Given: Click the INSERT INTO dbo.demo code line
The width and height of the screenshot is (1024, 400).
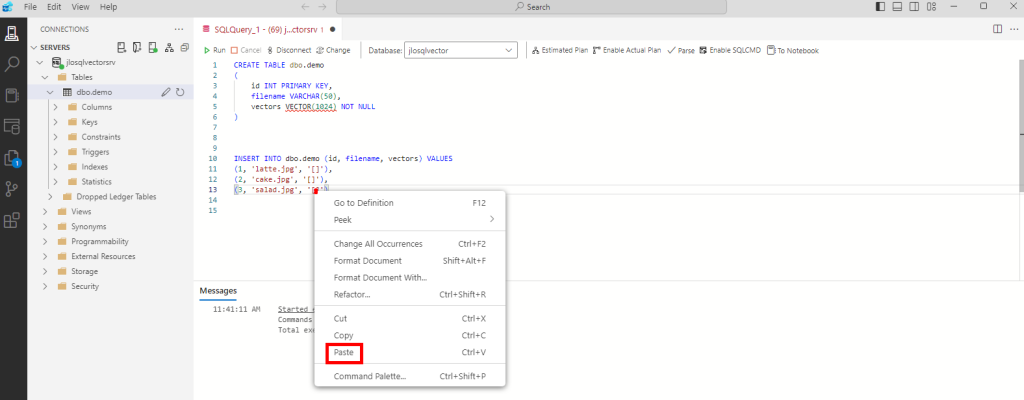Looking at the screenshot, I should tap(343, 159).
